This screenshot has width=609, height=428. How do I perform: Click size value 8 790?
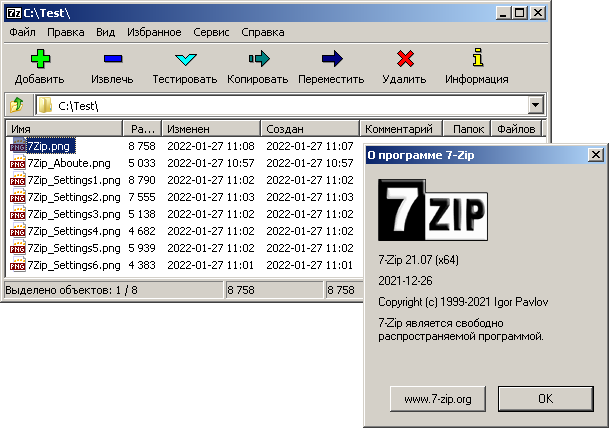(142, 180)
